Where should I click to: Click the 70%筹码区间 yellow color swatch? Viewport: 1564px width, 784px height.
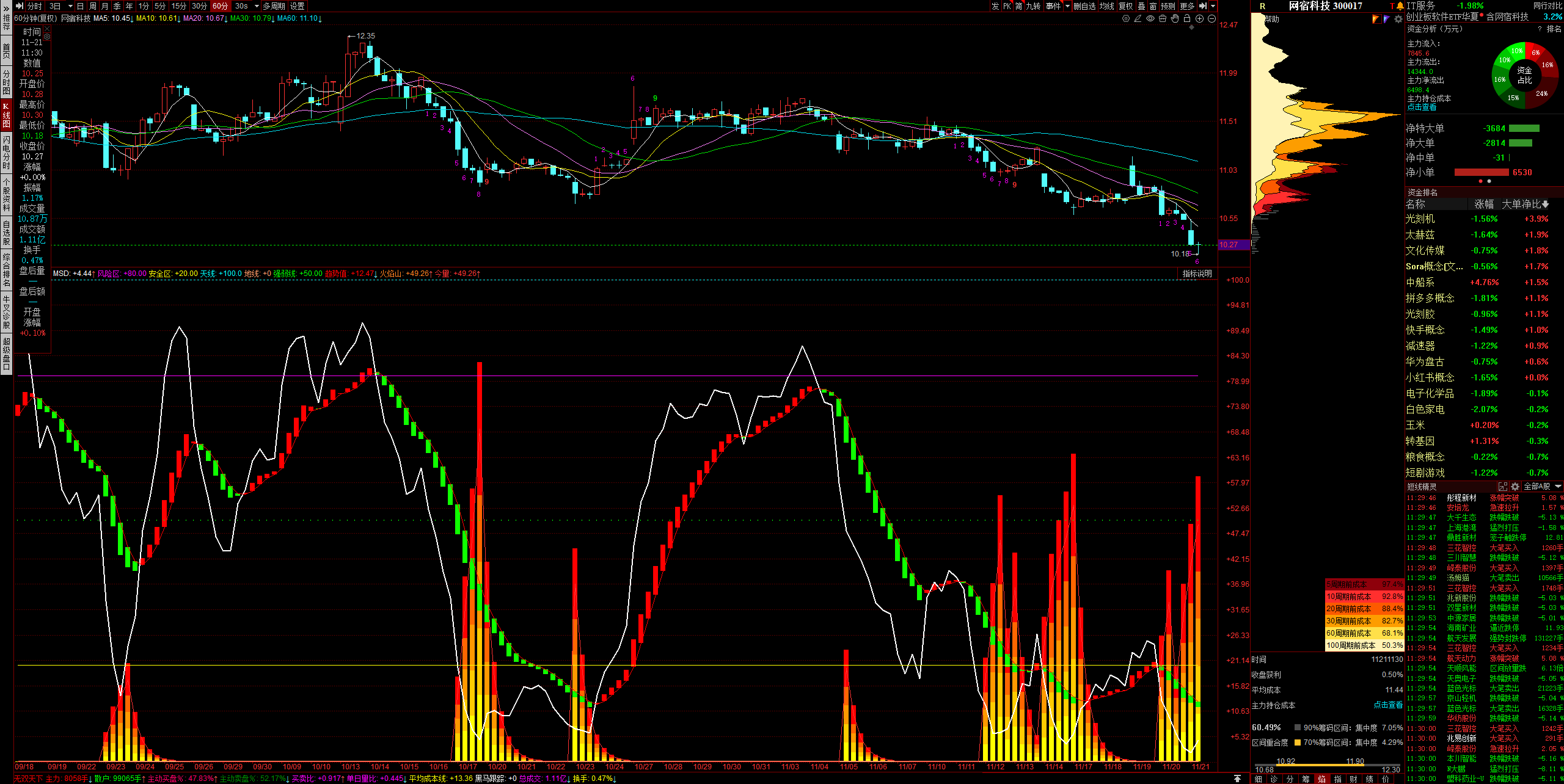[1298, 742]
